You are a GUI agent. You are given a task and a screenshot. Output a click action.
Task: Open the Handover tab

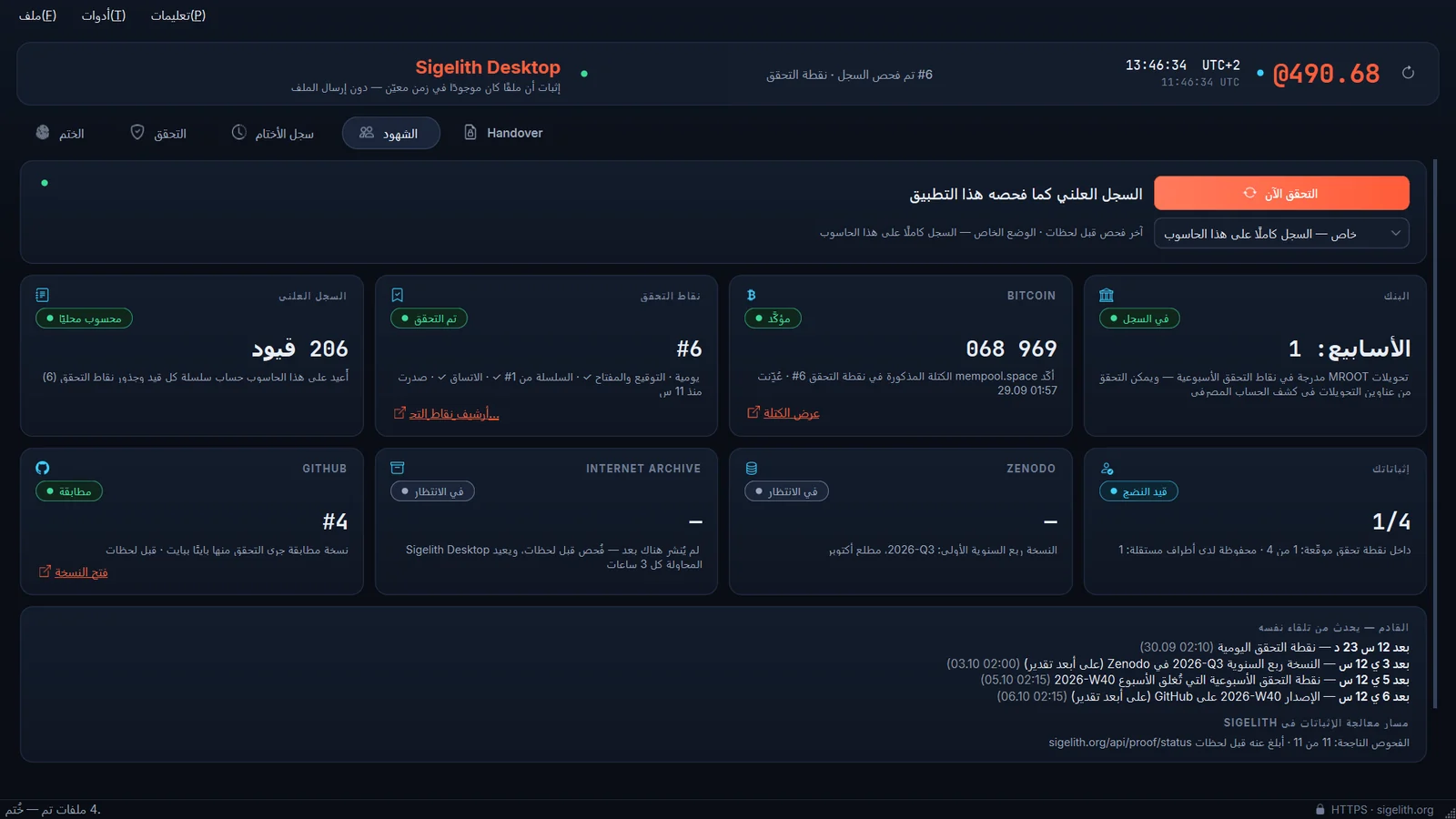click(x=503, y=133)
